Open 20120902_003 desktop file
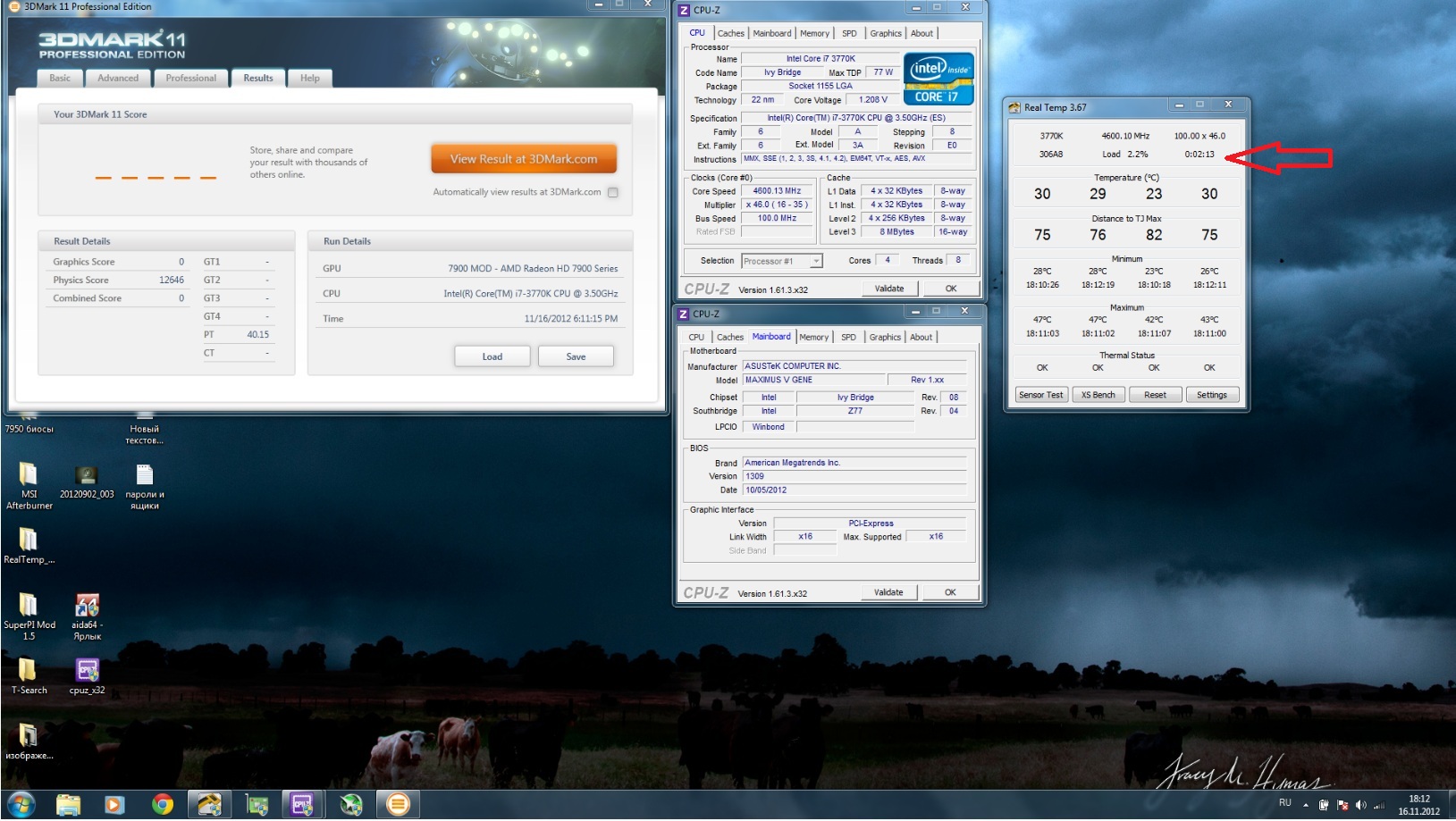The width and height of the screenshot is (1456, 821). (87, 481)
